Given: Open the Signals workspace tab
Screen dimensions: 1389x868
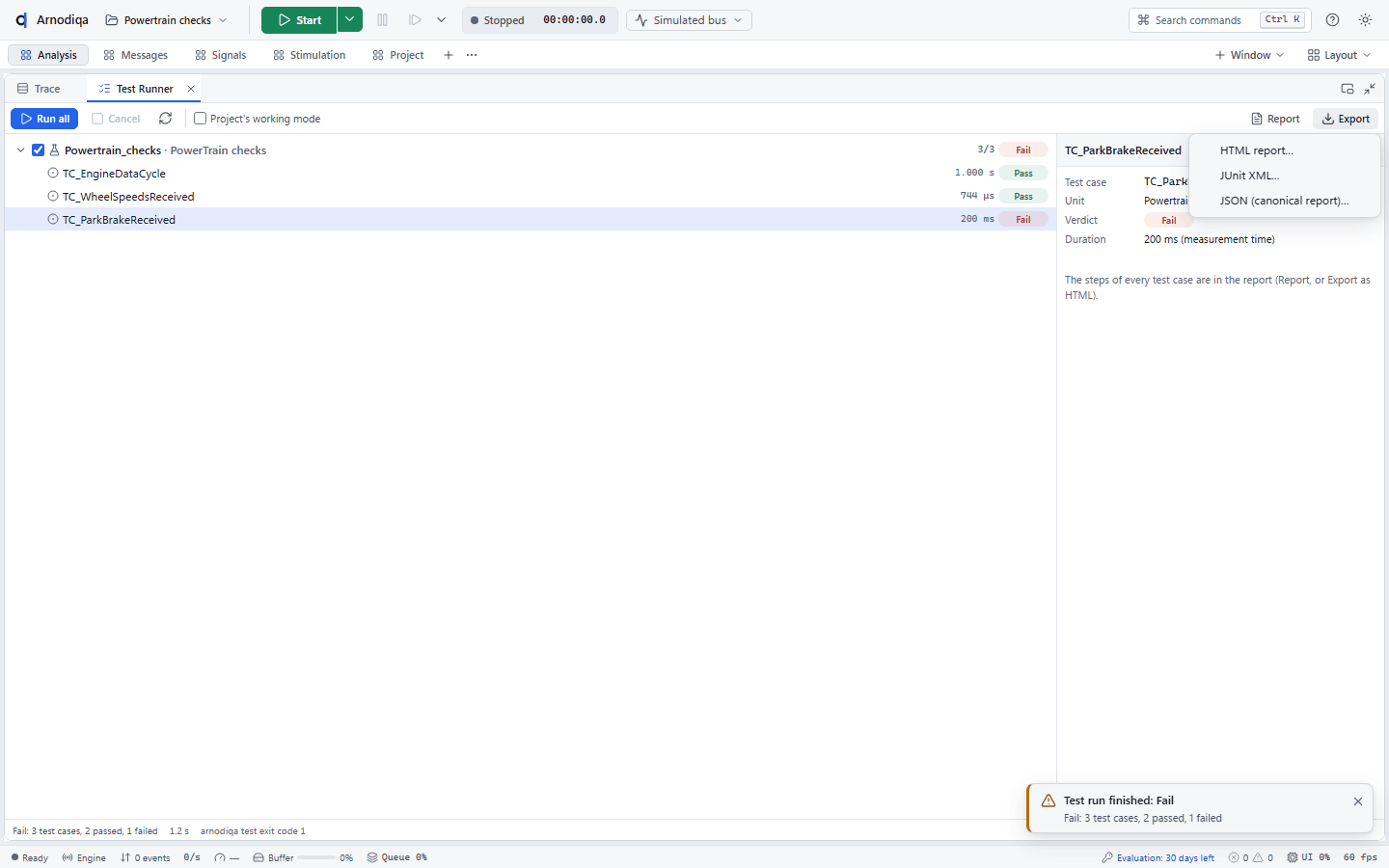Looking at the screenshot, I should [221, 55].
